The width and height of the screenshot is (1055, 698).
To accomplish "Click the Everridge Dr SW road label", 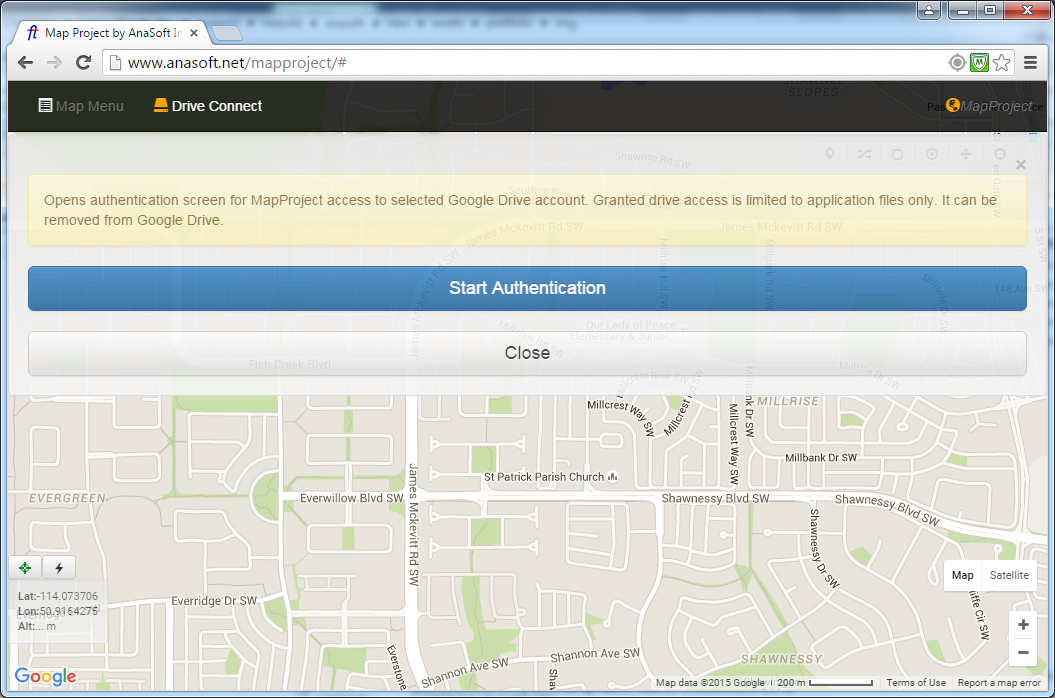I will [214, 600].
